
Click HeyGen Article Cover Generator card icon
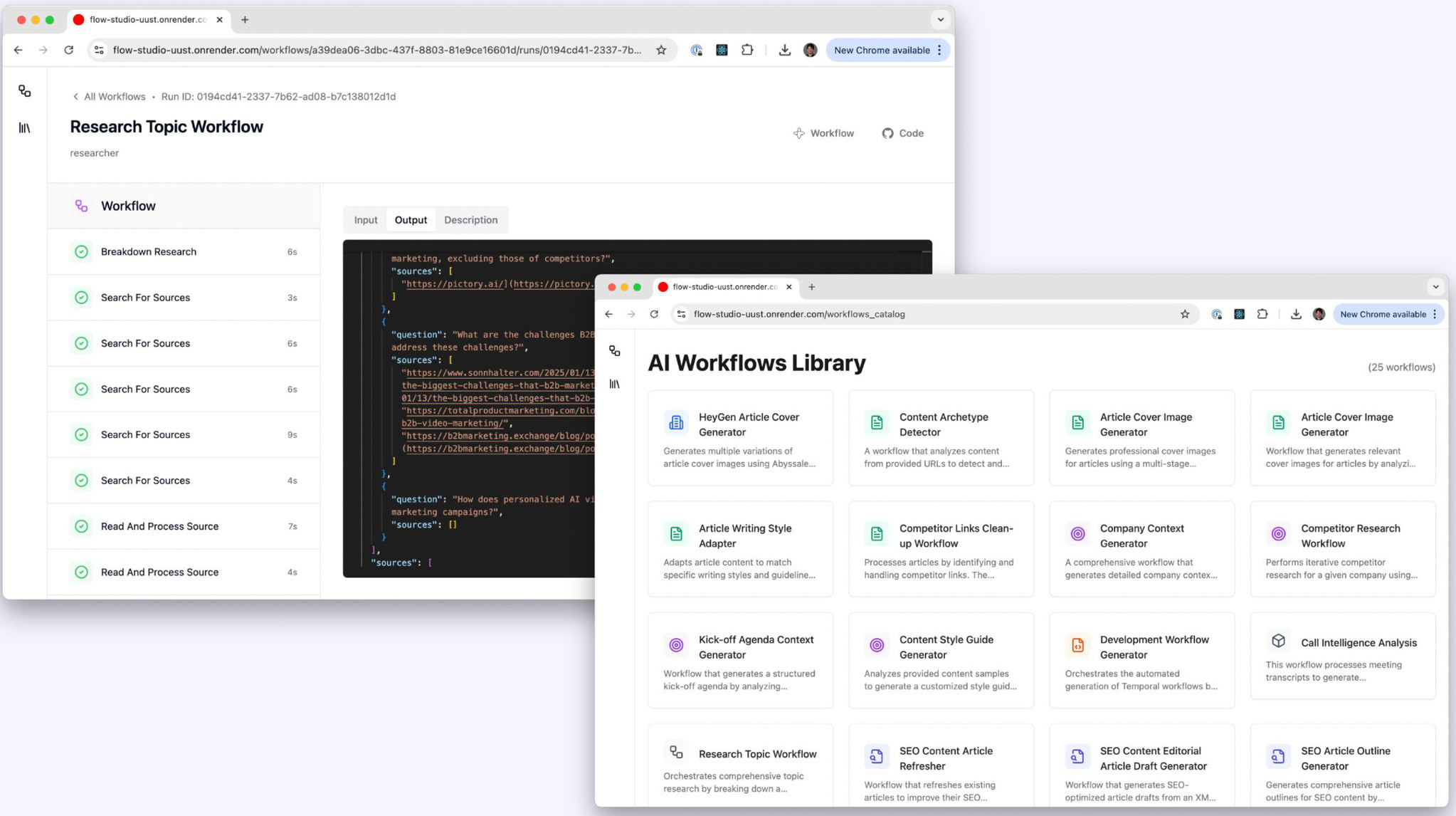pos(676,422)
